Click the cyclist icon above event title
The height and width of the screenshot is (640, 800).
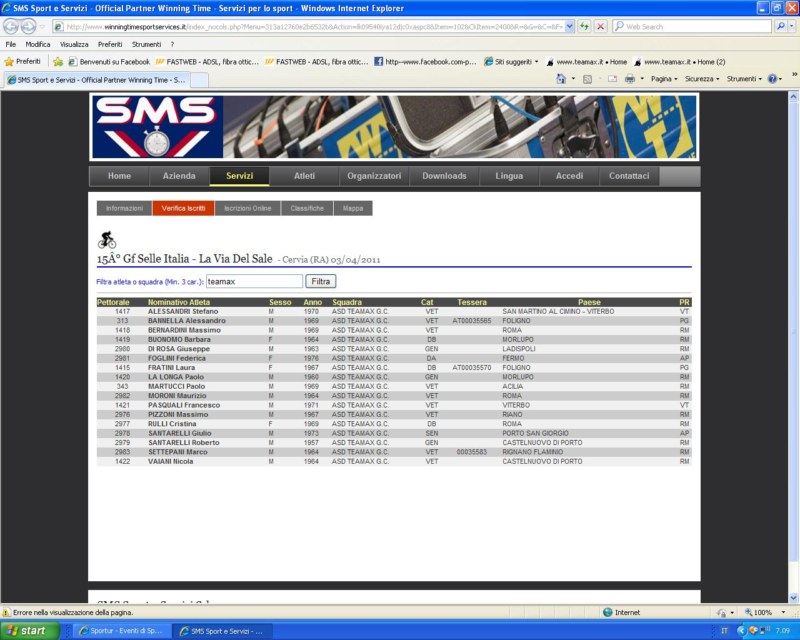coord(107,239)
